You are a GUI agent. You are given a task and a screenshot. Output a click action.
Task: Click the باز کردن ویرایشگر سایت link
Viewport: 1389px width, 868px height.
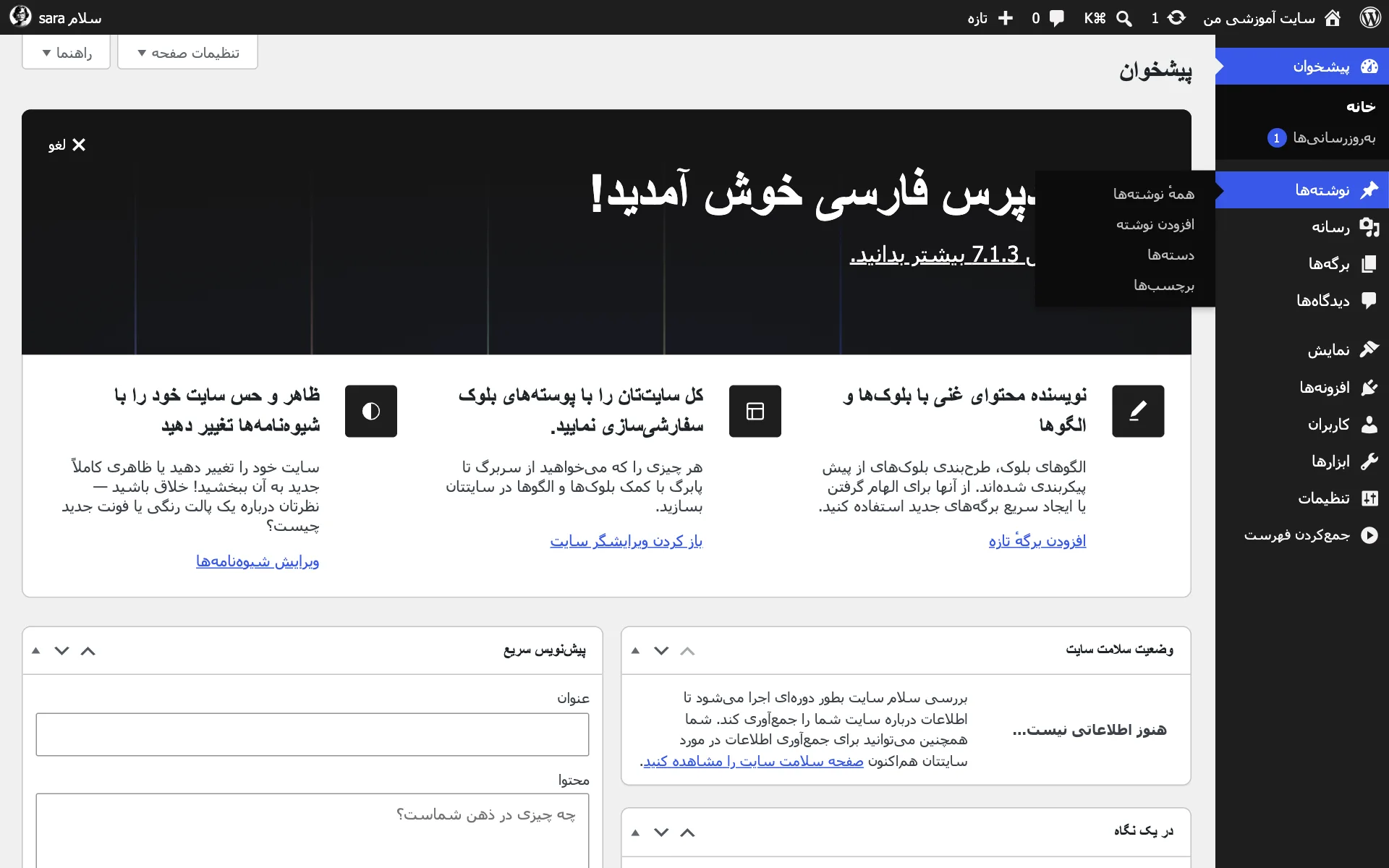pos(626,540)
